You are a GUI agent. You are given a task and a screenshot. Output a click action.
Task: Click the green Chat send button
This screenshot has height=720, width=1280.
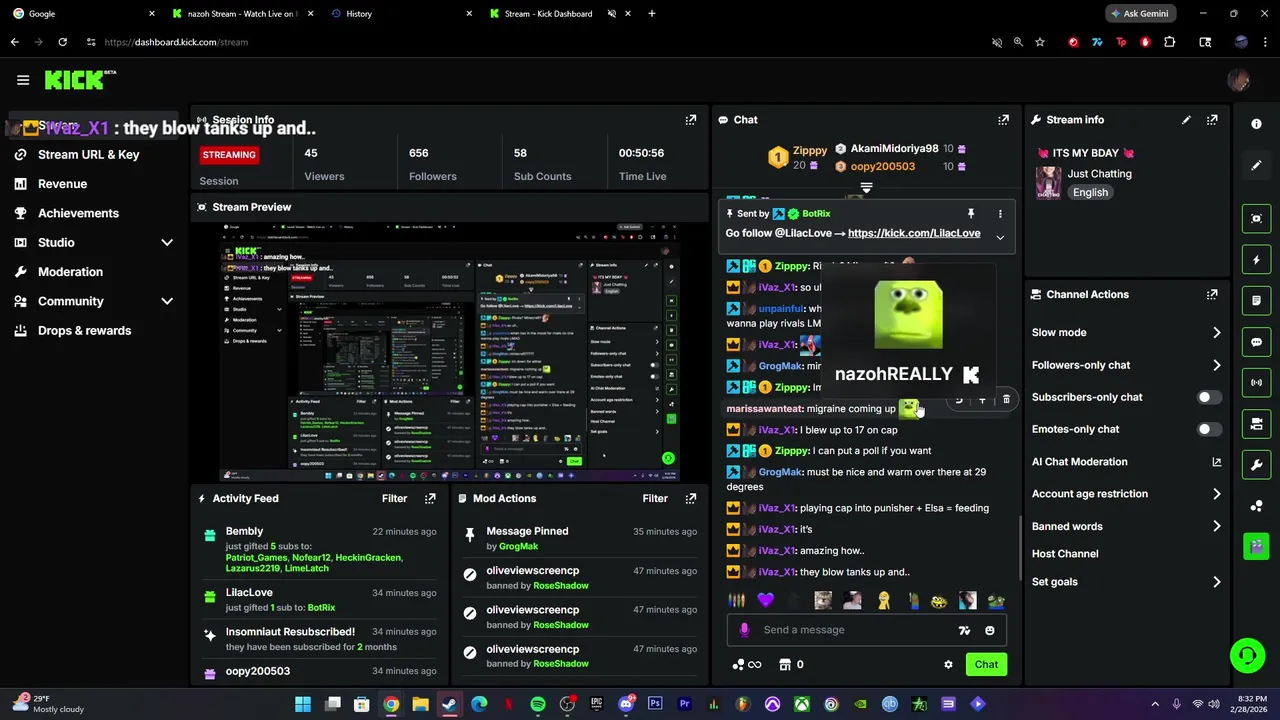(x=986, y=664)
